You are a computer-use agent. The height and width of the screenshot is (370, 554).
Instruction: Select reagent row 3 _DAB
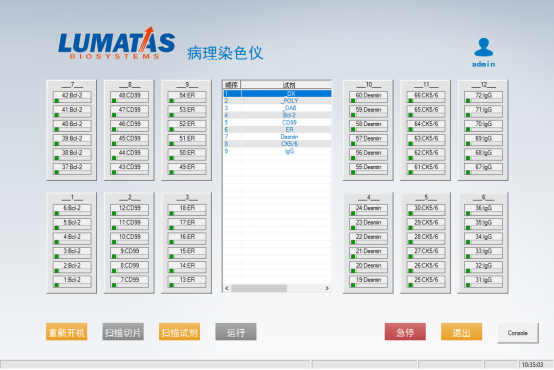[277, 108]
